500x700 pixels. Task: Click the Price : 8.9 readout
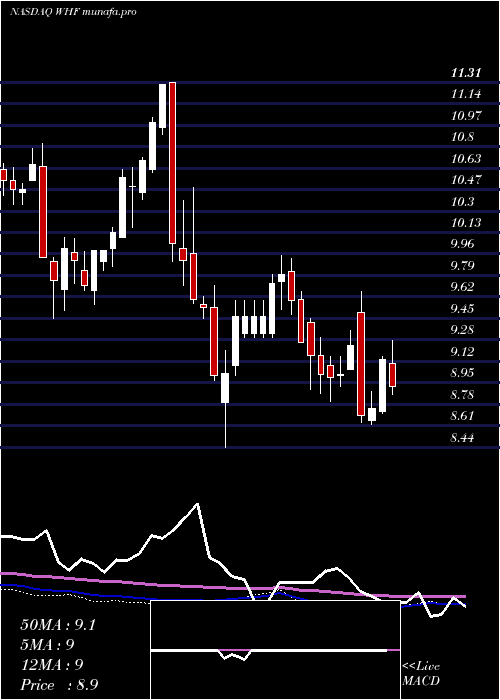tap(59, 685)
